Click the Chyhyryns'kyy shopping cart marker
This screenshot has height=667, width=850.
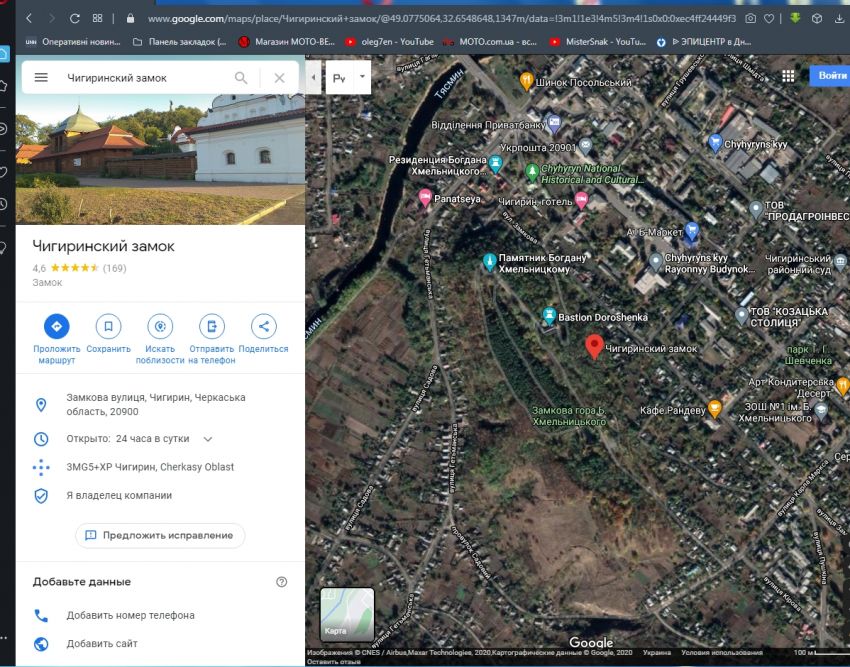(715, 143)
